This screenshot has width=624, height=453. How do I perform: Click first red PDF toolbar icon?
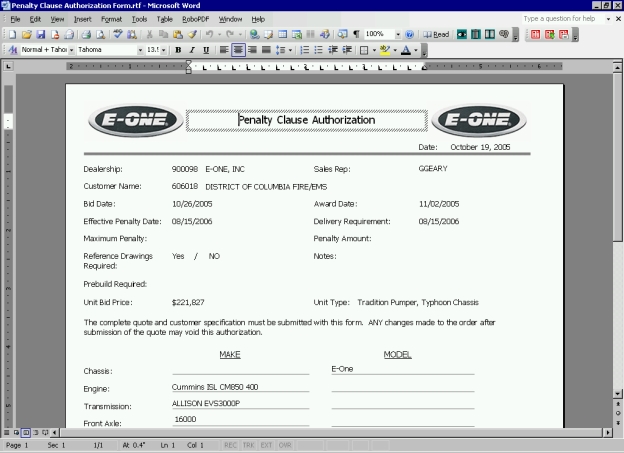coord(535,35)
